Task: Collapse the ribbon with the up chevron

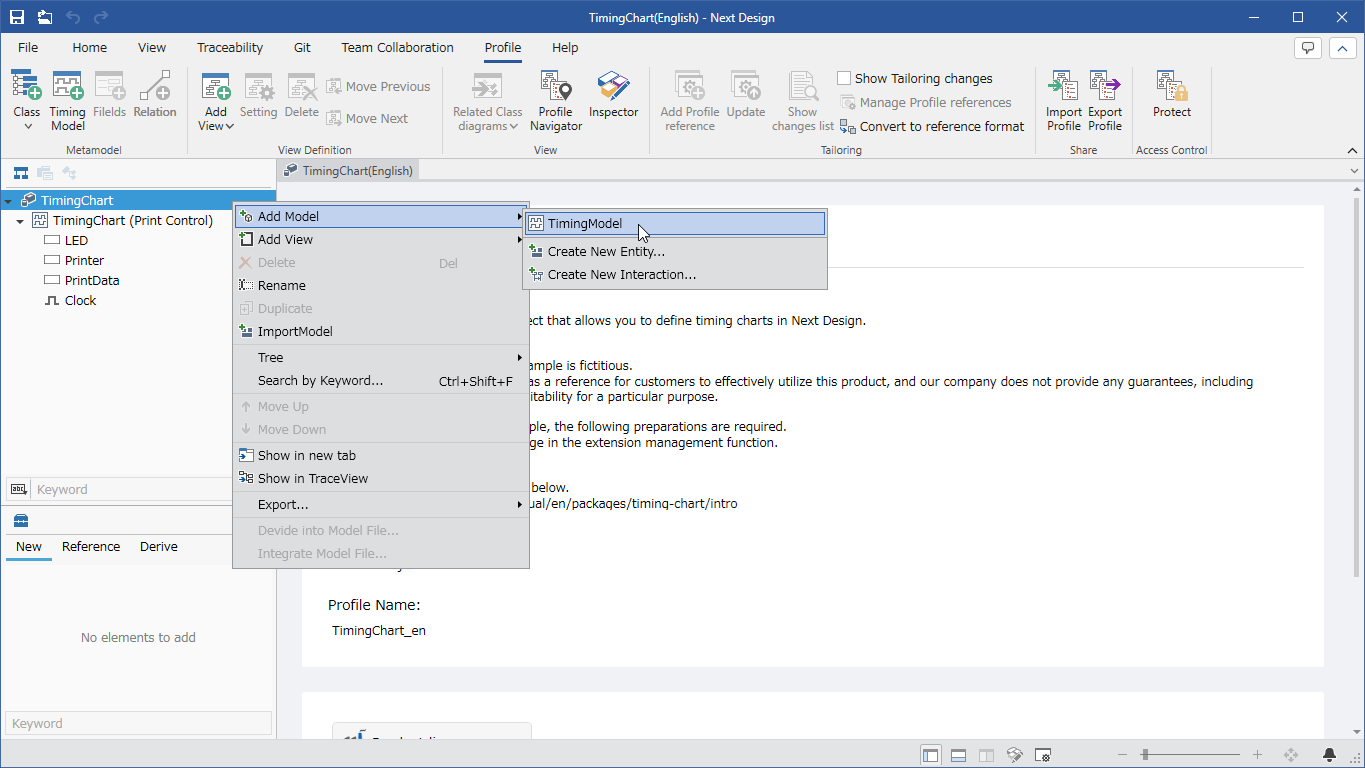Action: pyautogui.click(x=1341, y=48)
